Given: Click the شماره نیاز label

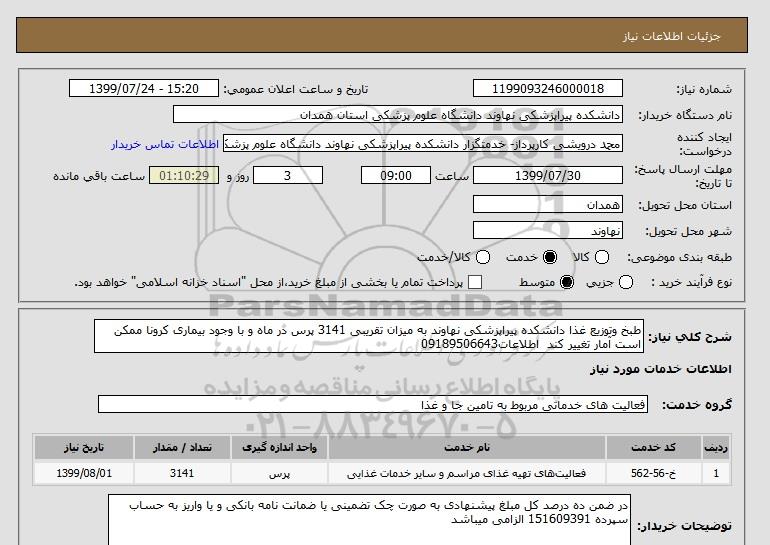Looking at the screenshot, I should [x=704, y=89].
